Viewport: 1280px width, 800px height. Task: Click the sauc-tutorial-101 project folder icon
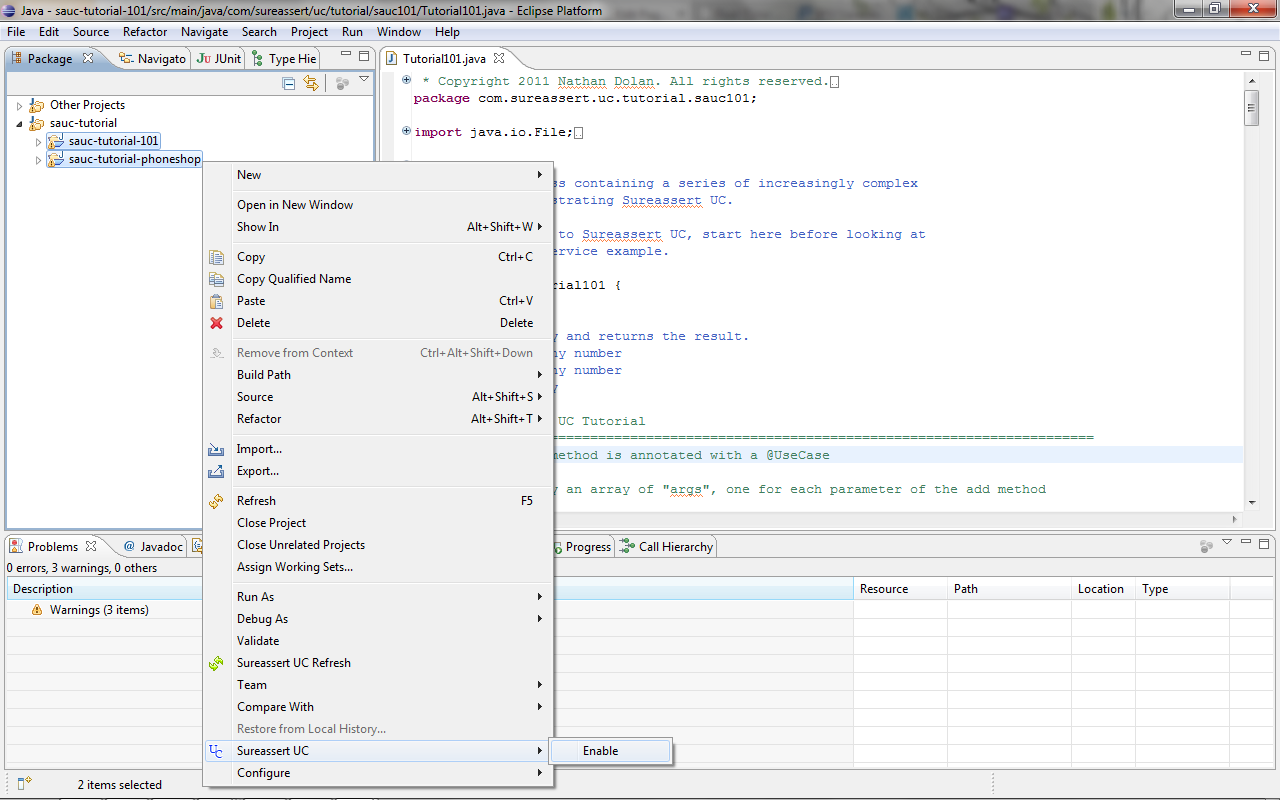[56, 141]
